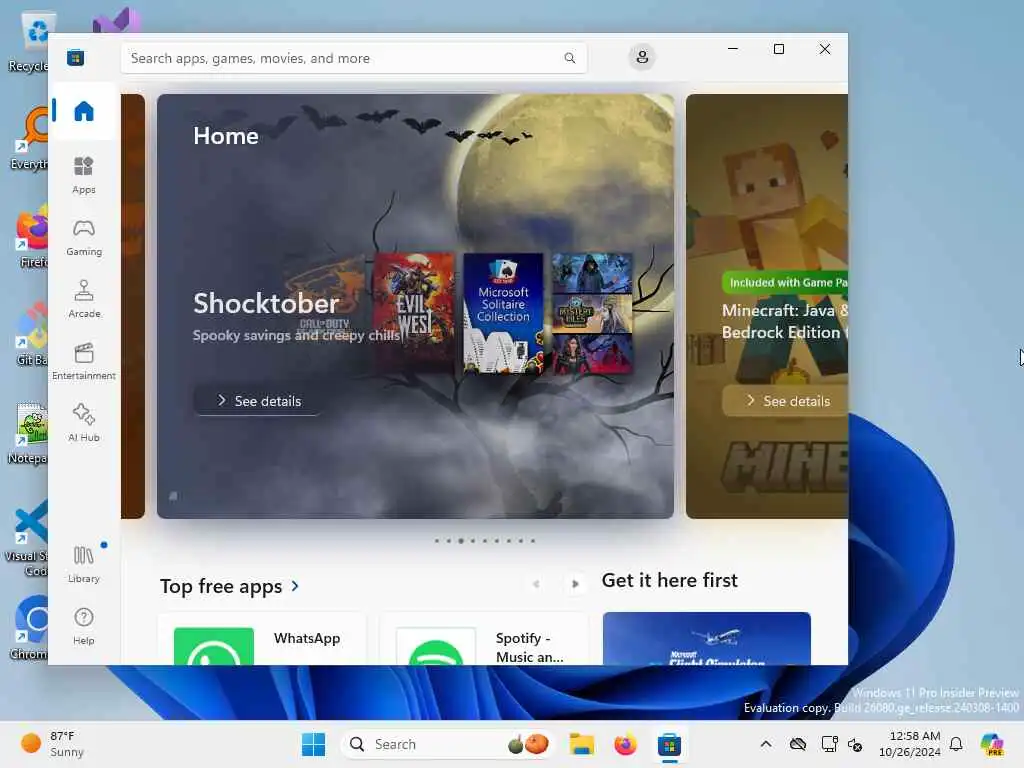This screenshot has width=1024, height=768.
Task: Open File Explorer from the taskbar
Action: 581,744
